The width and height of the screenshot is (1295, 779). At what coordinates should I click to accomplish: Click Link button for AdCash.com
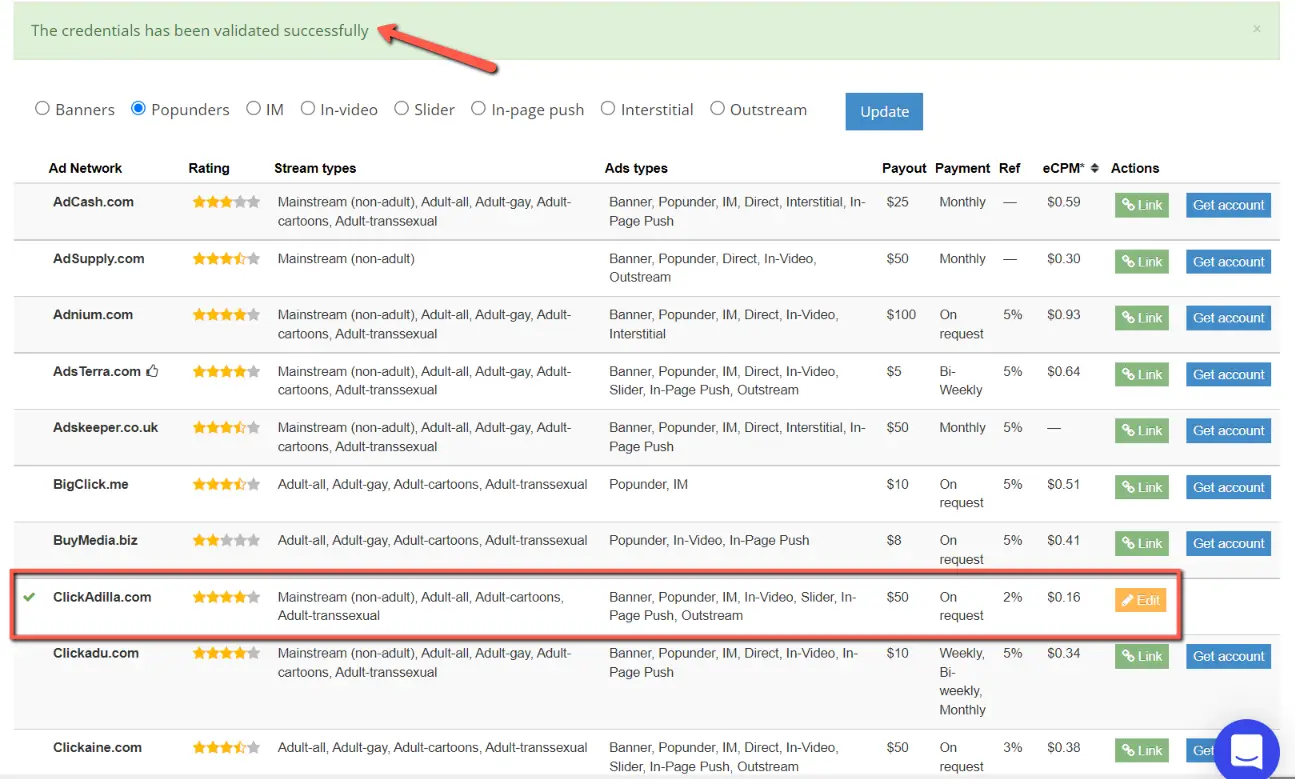click(1142, 205)
